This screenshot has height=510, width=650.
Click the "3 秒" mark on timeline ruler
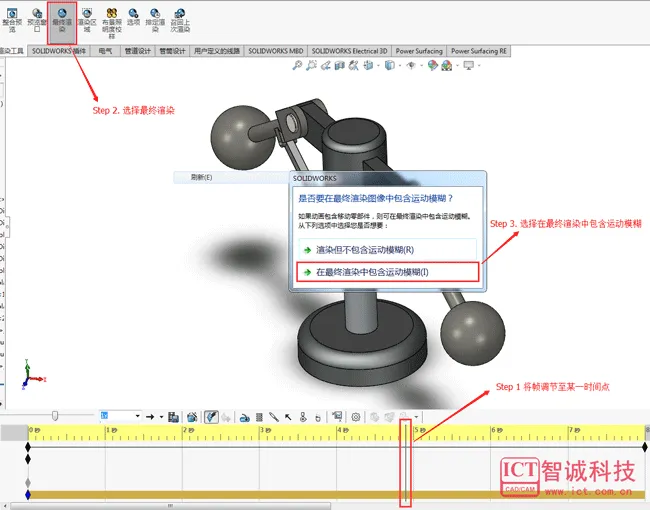pos(264,430)
